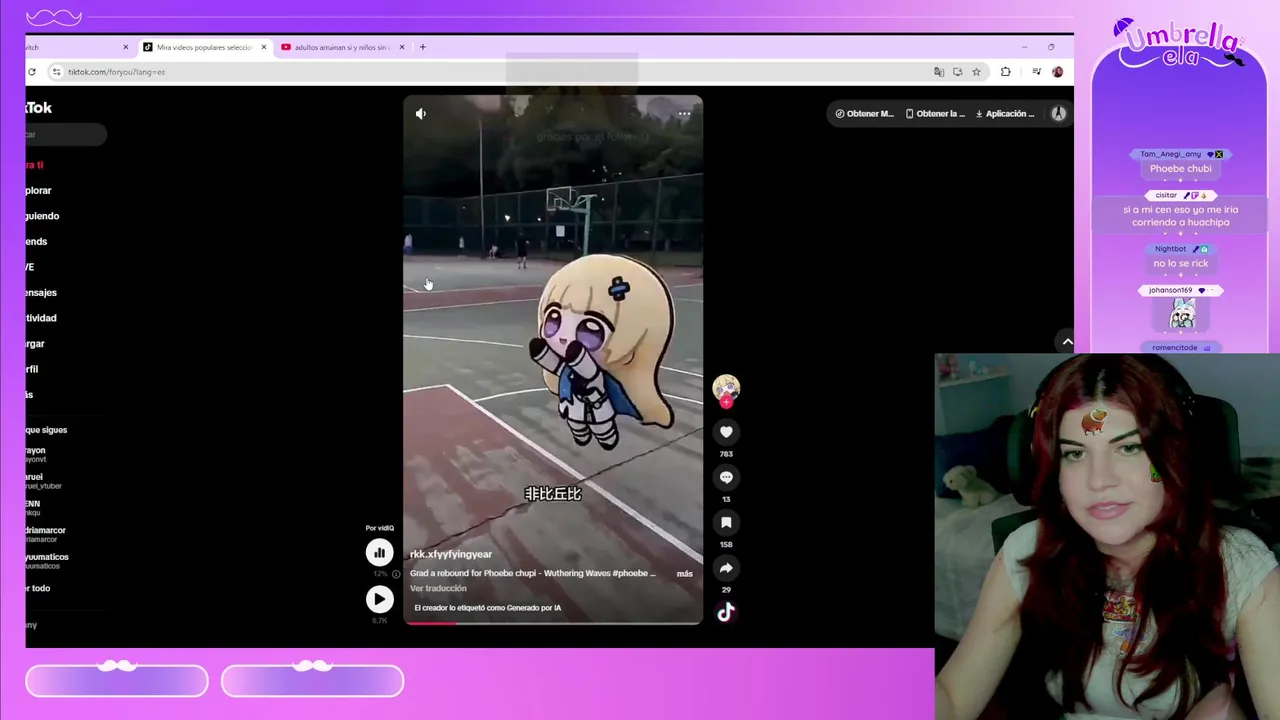Click the chat username 'johanson169'
1280x720 pixels.
[1170, 290]
